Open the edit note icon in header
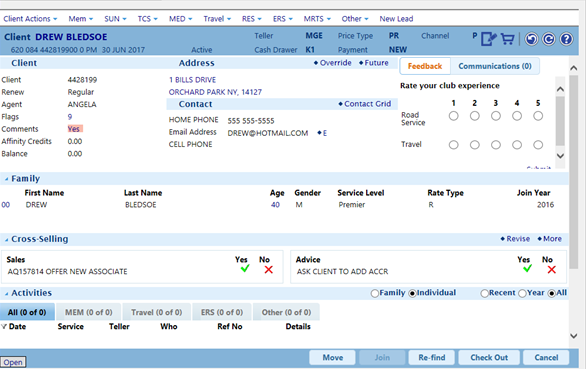This screenshot has width=586, height=370. (488, 38)
